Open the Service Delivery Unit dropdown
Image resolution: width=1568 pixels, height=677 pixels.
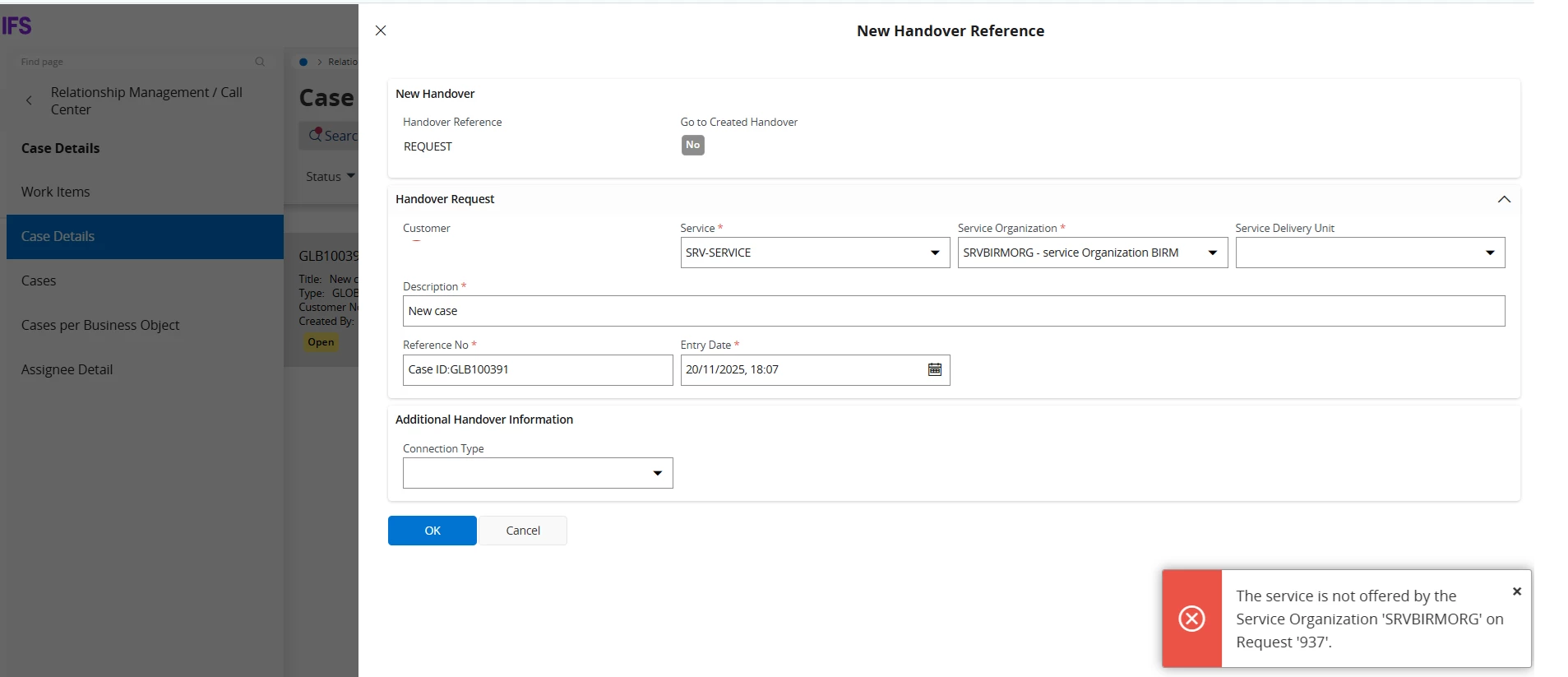click(1489, 253)
